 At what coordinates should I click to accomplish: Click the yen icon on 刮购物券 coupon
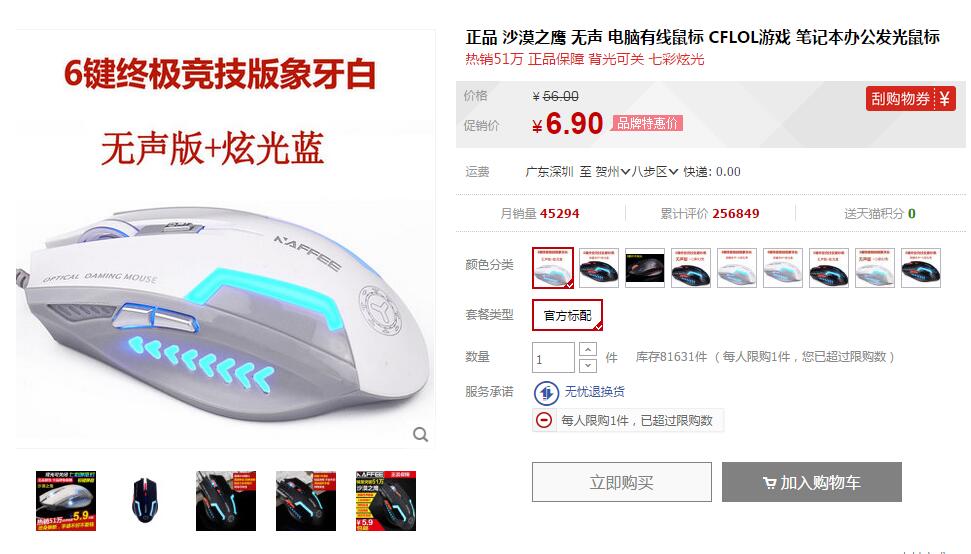pyautogui.click(x=944, y=98)
